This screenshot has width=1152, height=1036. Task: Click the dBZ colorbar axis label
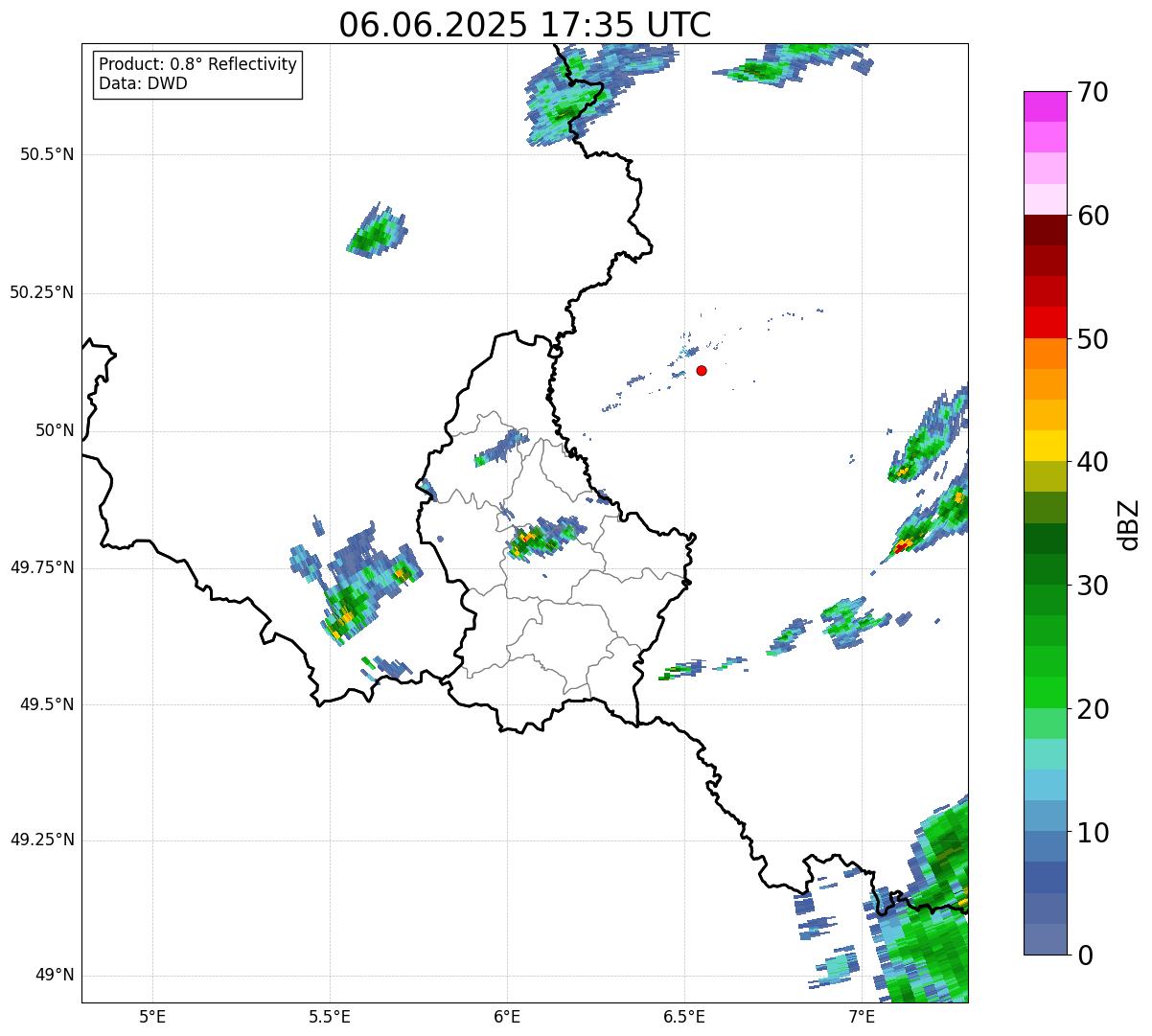[1129, 524]
